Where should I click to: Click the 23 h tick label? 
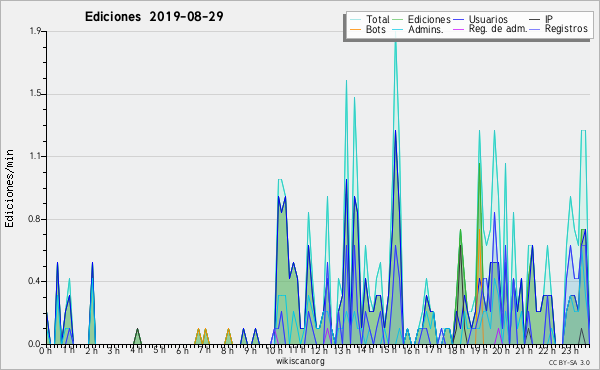point(569,350)
